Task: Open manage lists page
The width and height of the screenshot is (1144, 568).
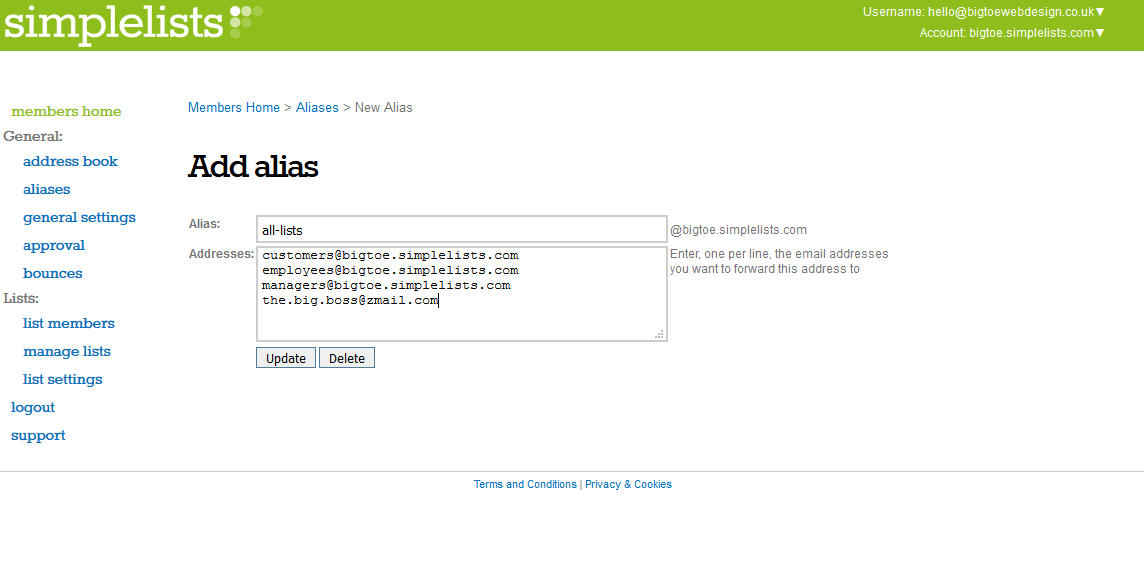Action: coord(67,351)
